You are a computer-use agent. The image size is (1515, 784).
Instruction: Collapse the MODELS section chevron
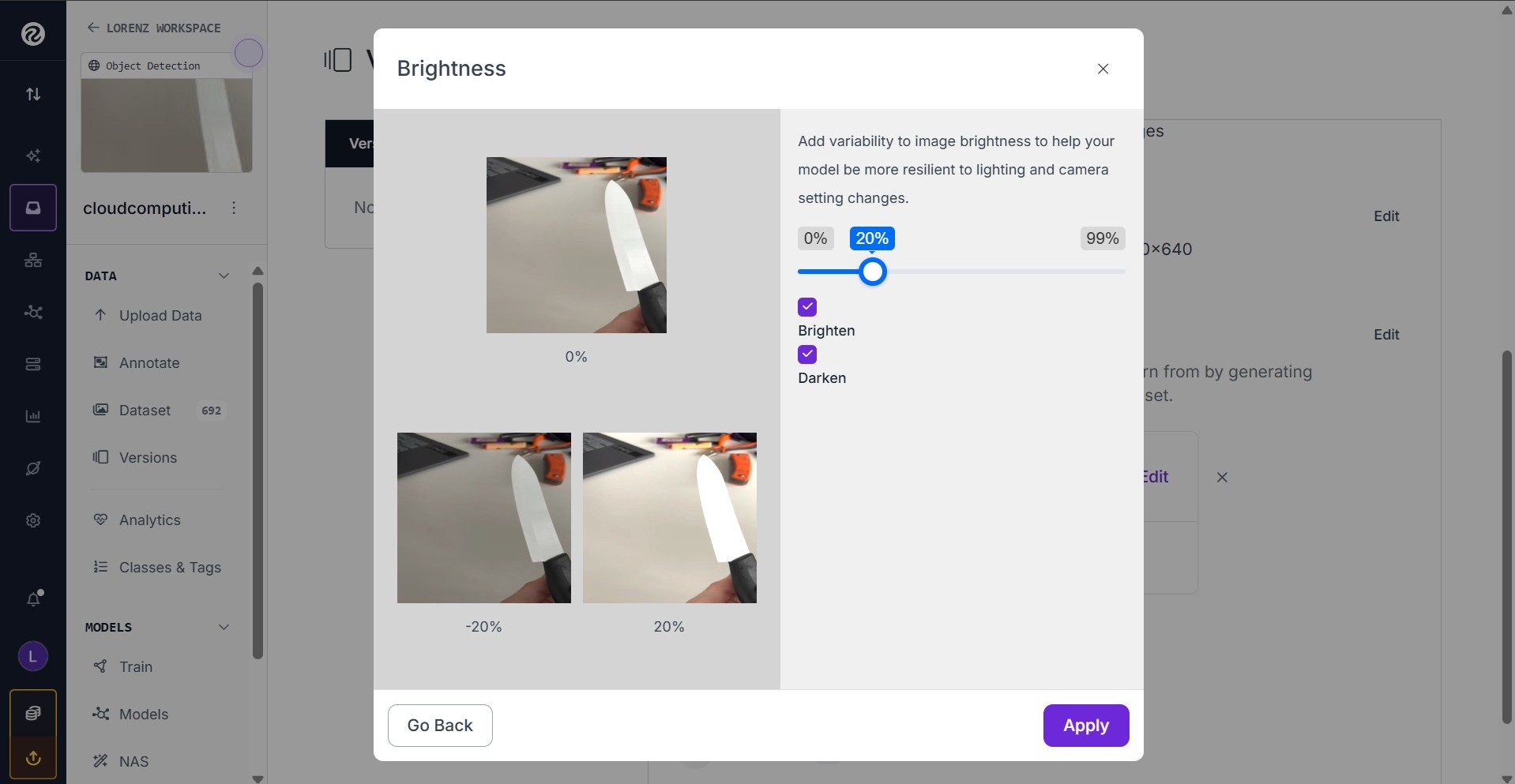[x=224, y=627]
